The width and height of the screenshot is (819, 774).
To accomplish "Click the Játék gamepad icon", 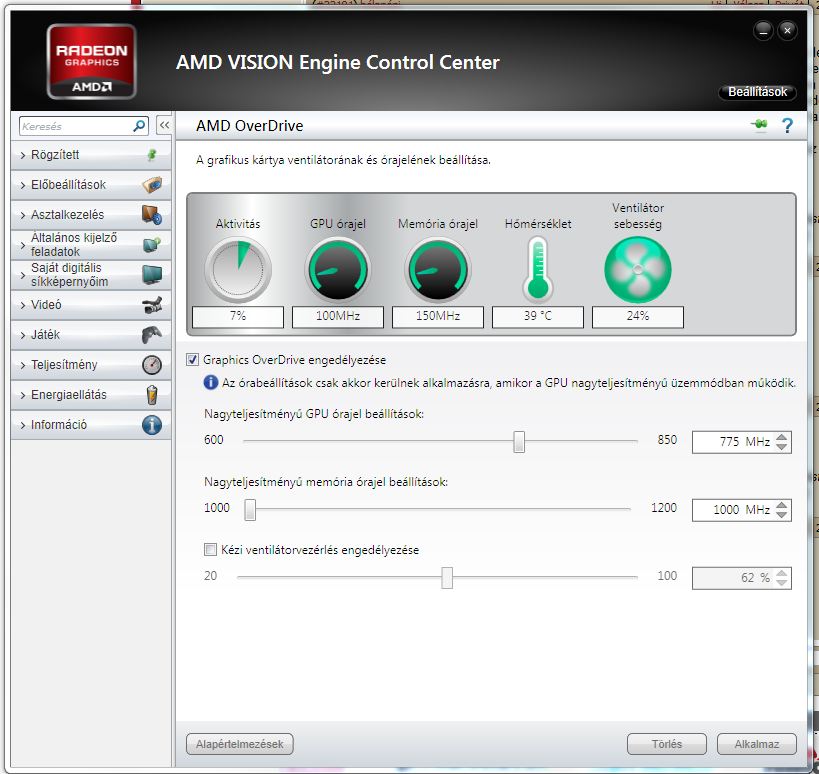I will click(x=152, y=334).
